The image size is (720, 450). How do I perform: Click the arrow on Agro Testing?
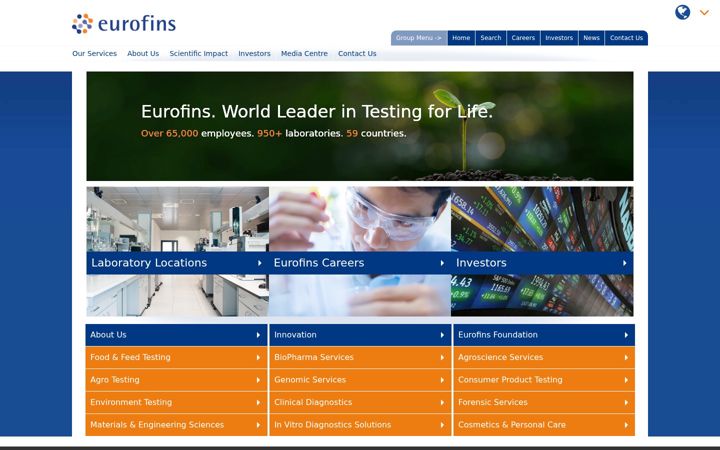pyautogui.click(x=258, y=380)
